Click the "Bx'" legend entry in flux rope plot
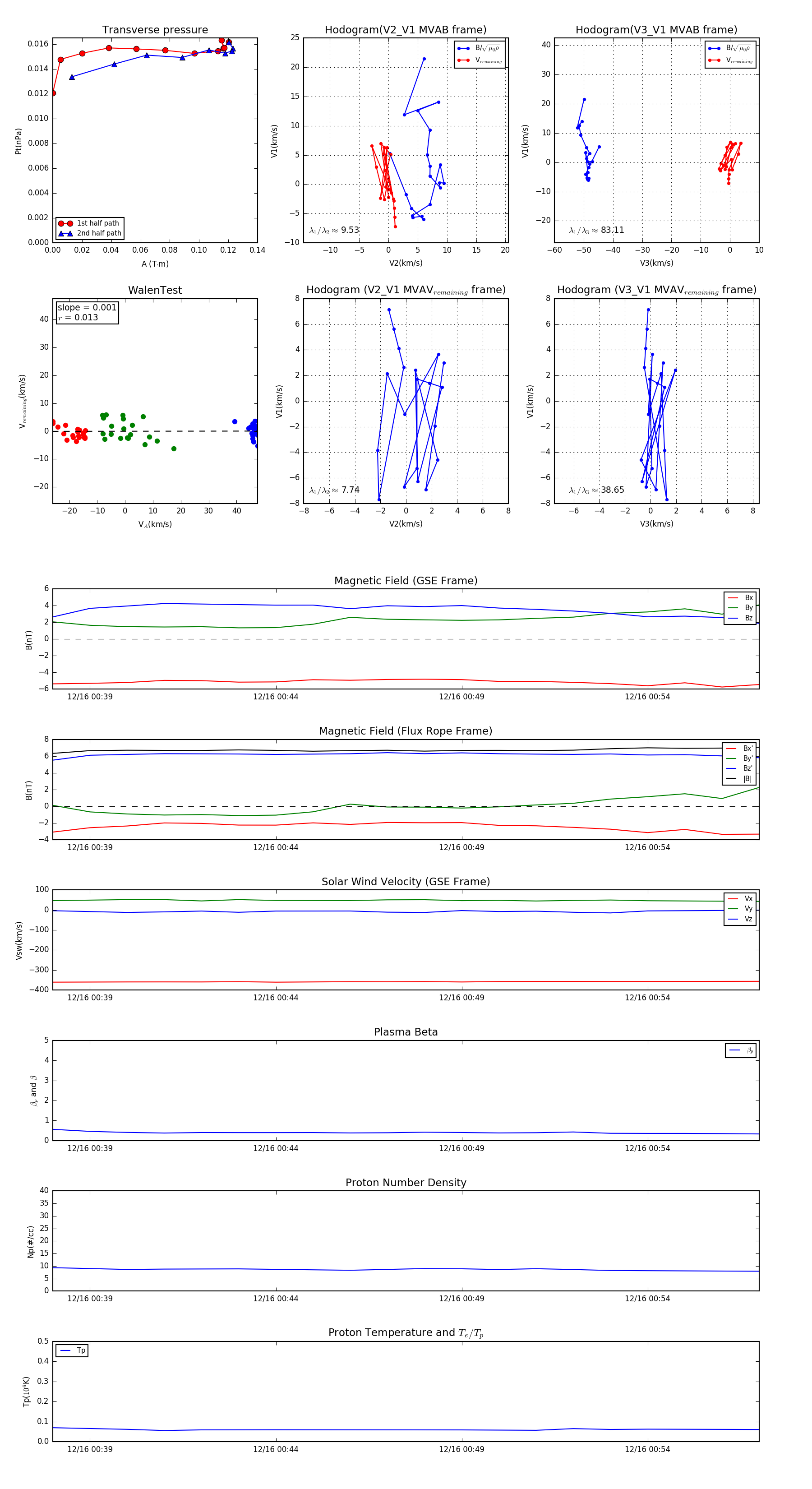This screenshot has height=1489, width=812. pyautogui.click(x=740, y=749)
